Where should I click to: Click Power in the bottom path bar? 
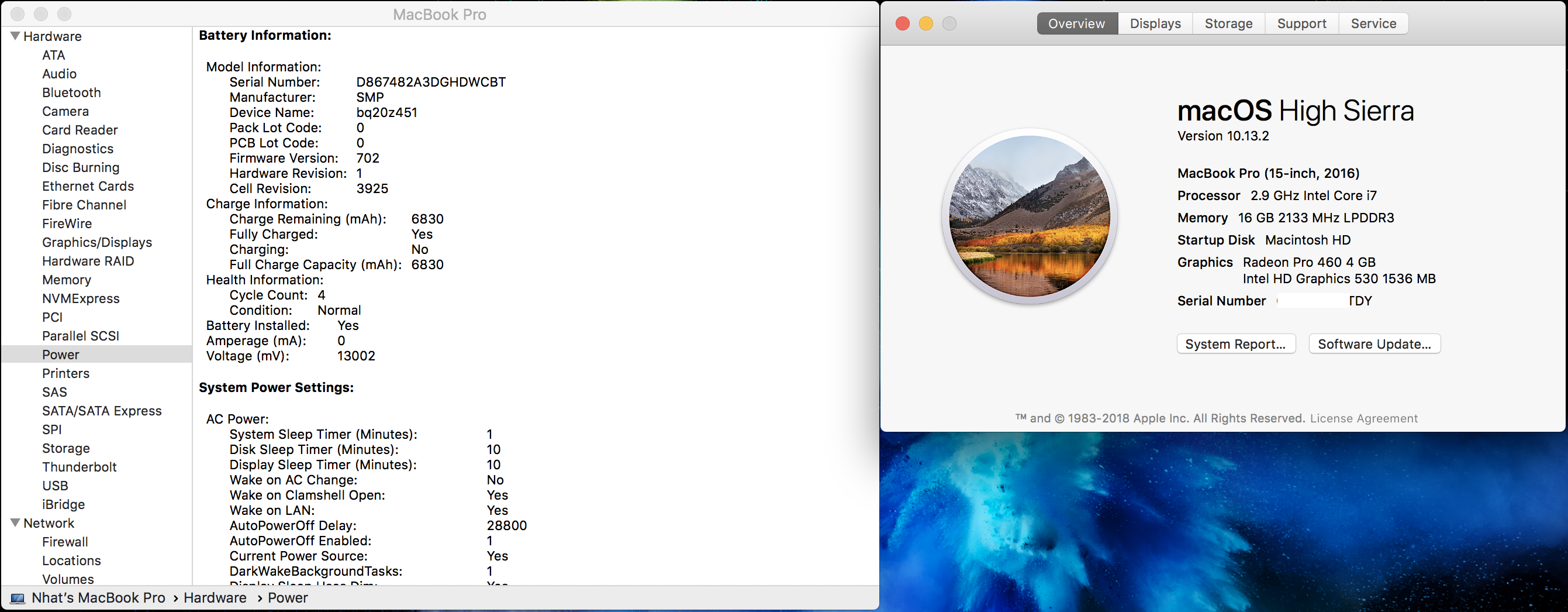tap(288, 598)
